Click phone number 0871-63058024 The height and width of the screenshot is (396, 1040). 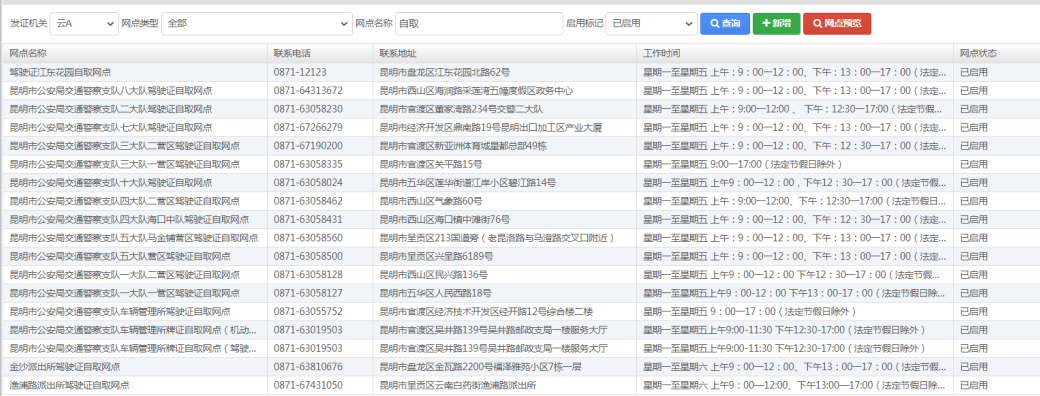pos(308,182)
